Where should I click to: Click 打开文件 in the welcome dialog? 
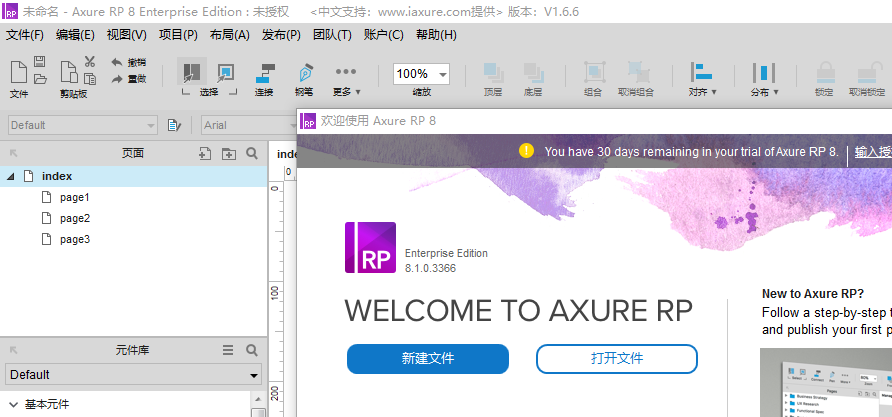(x=617, y=358)
